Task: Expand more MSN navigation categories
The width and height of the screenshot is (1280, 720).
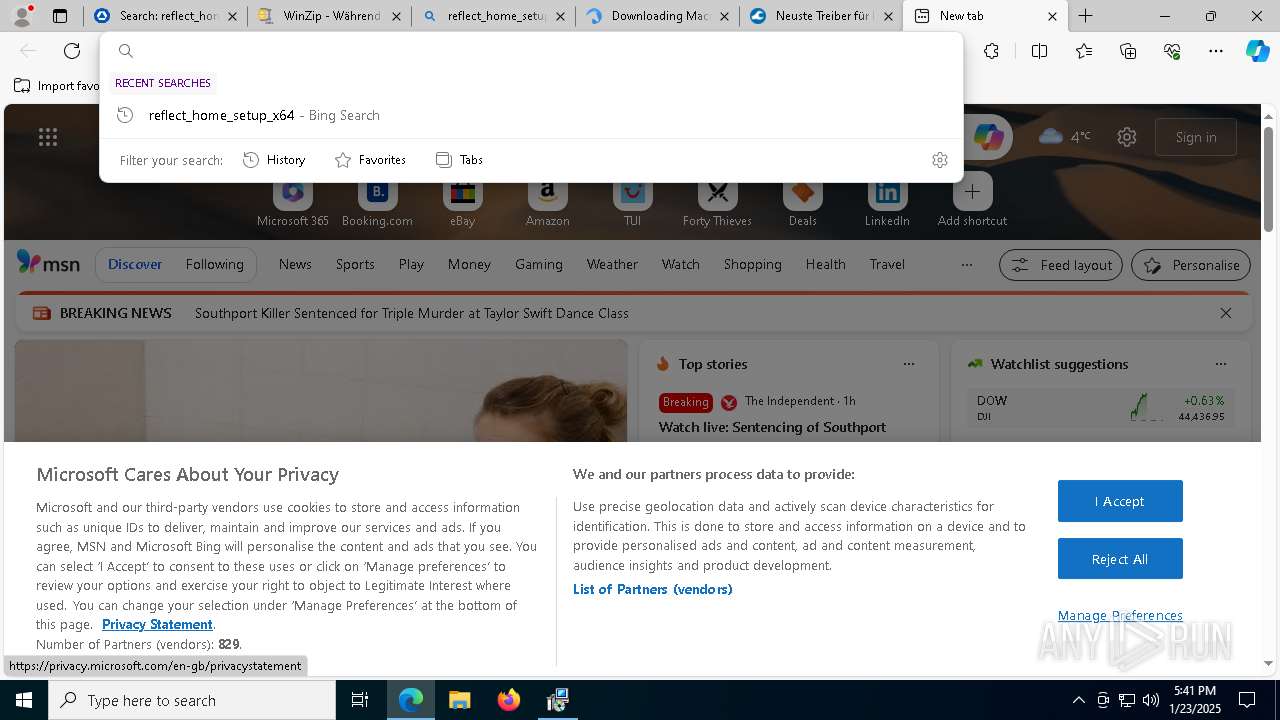Action: coord(966,265)
